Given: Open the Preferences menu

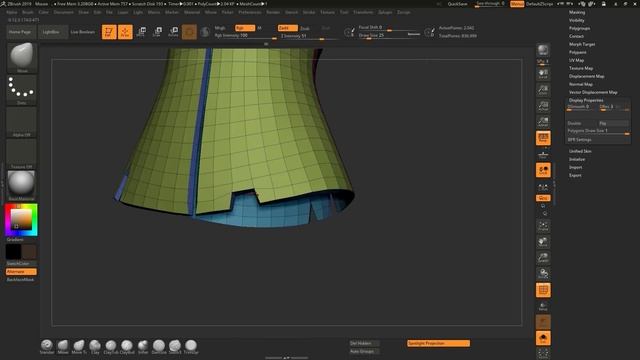Looking at the screenshot, I should (250, 12).
